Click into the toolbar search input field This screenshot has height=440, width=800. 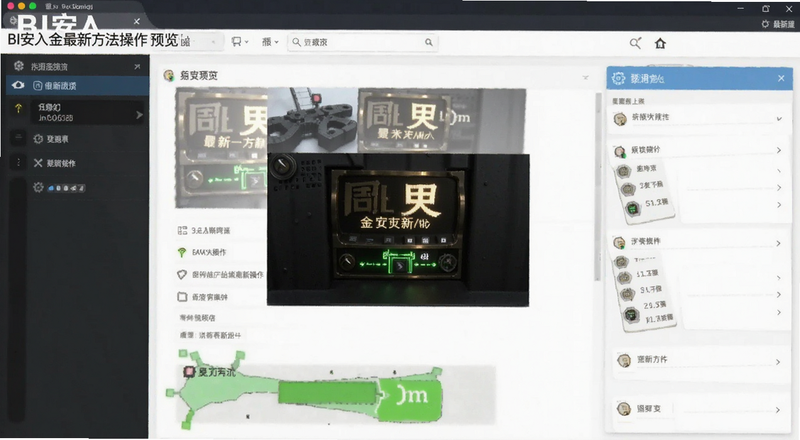point(362,42)
